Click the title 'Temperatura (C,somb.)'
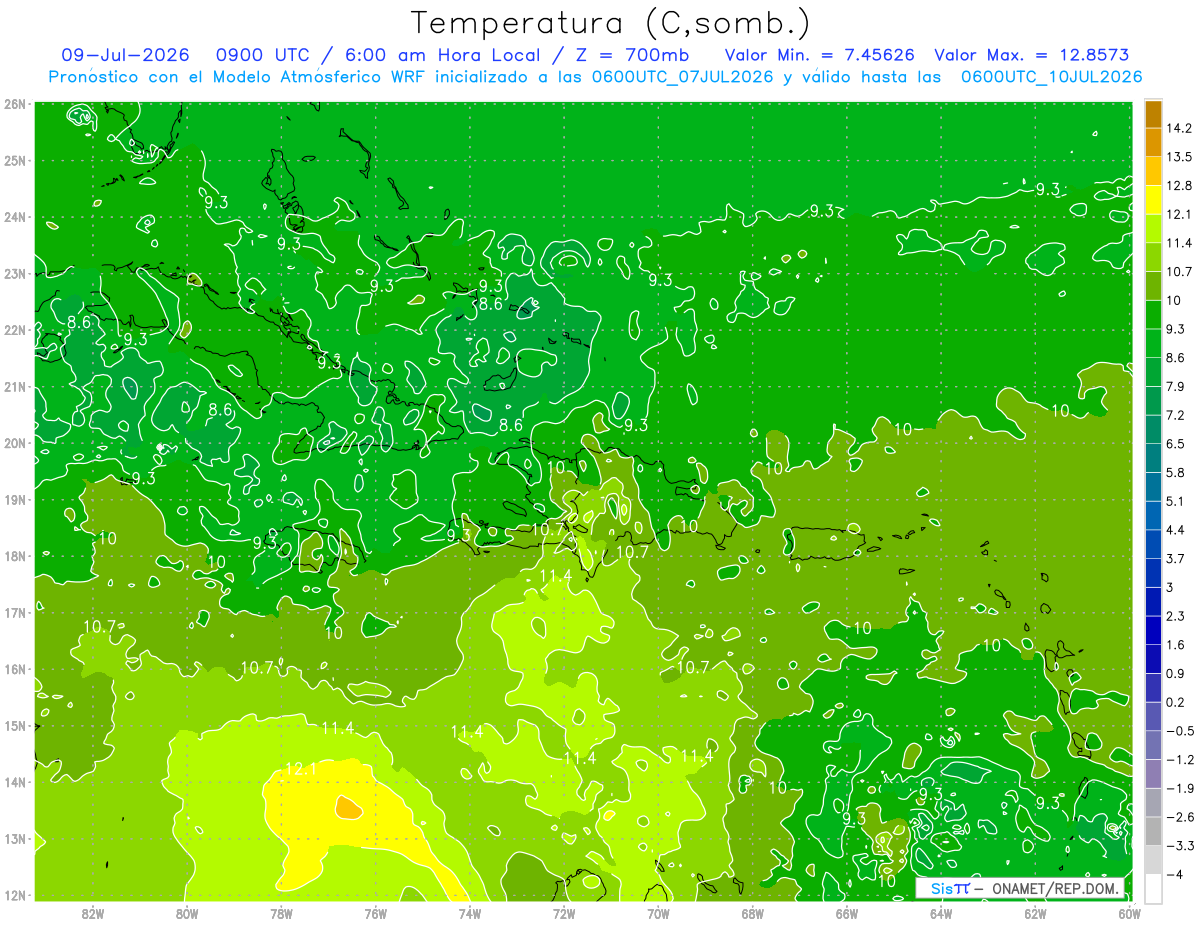The width and height of the screenshot is (1200, 927). click(610, 23)
